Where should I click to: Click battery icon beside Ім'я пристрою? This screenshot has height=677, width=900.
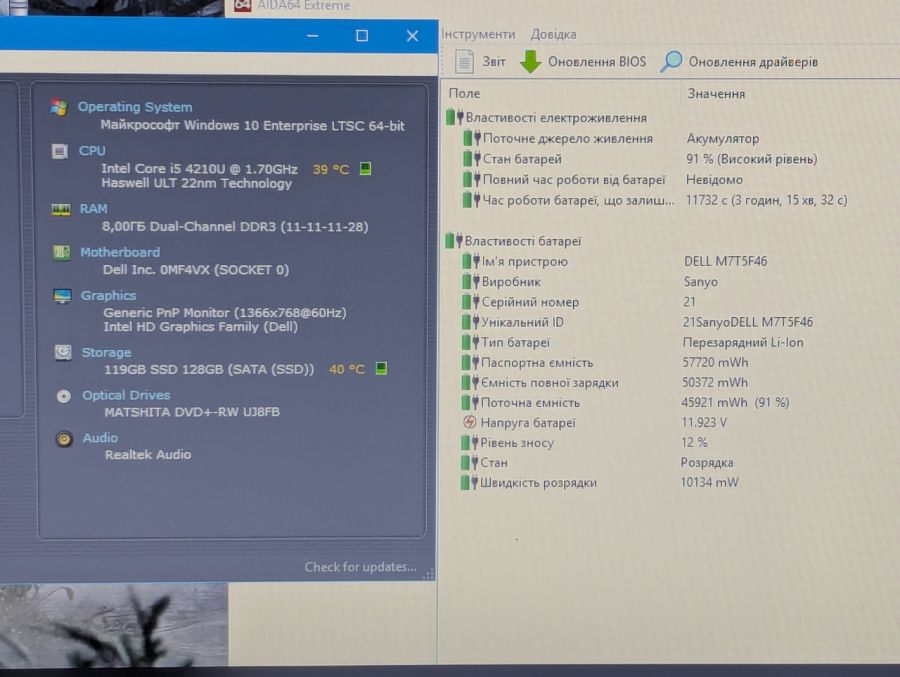coord(471,261)
